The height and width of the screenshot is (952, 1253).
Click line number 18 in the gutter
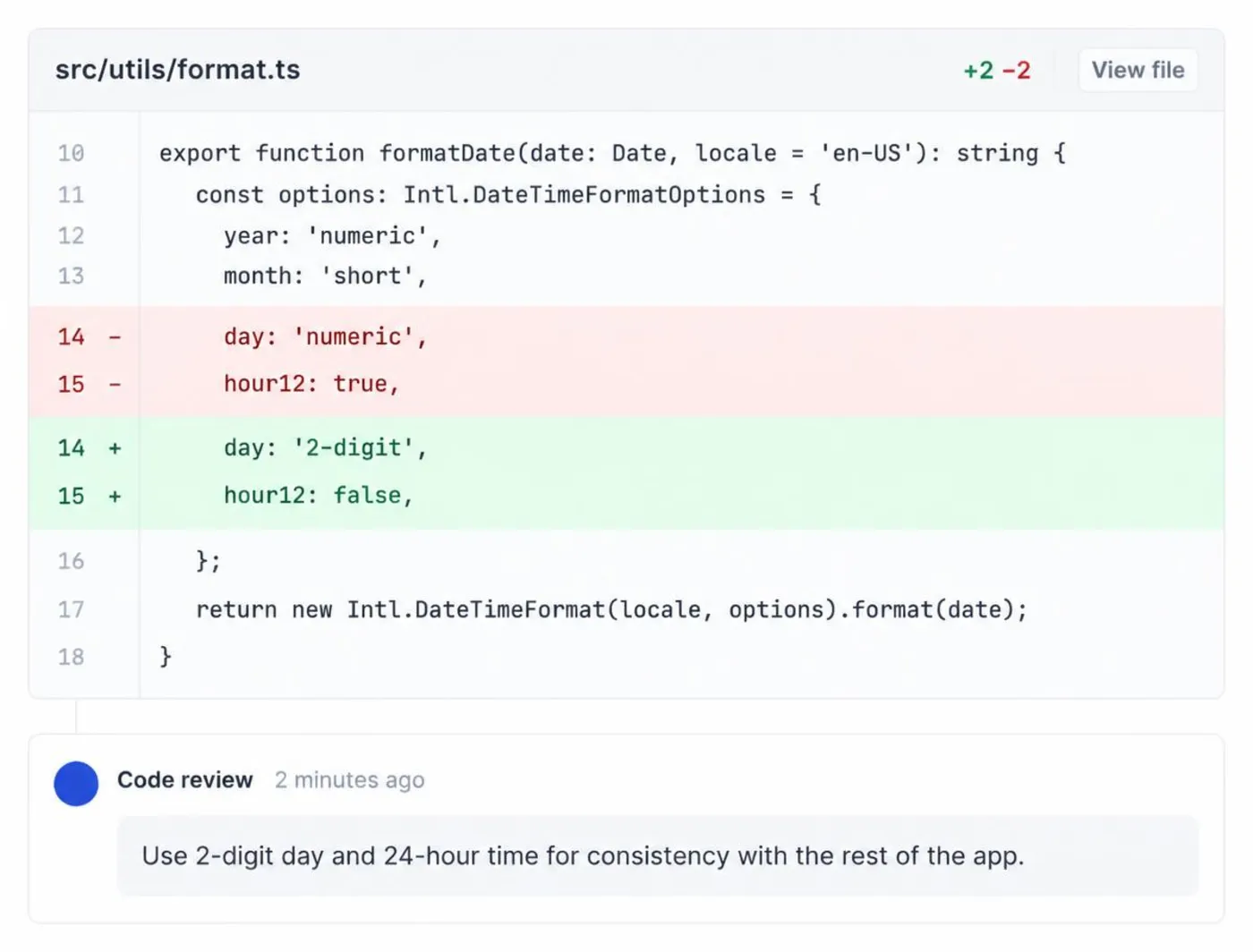click(x=71, y=657)
